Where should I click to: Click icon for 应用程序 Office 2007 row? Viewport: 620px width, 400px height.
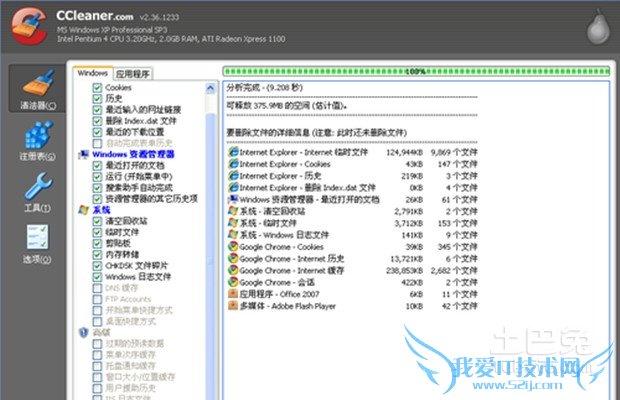[233, 294]
